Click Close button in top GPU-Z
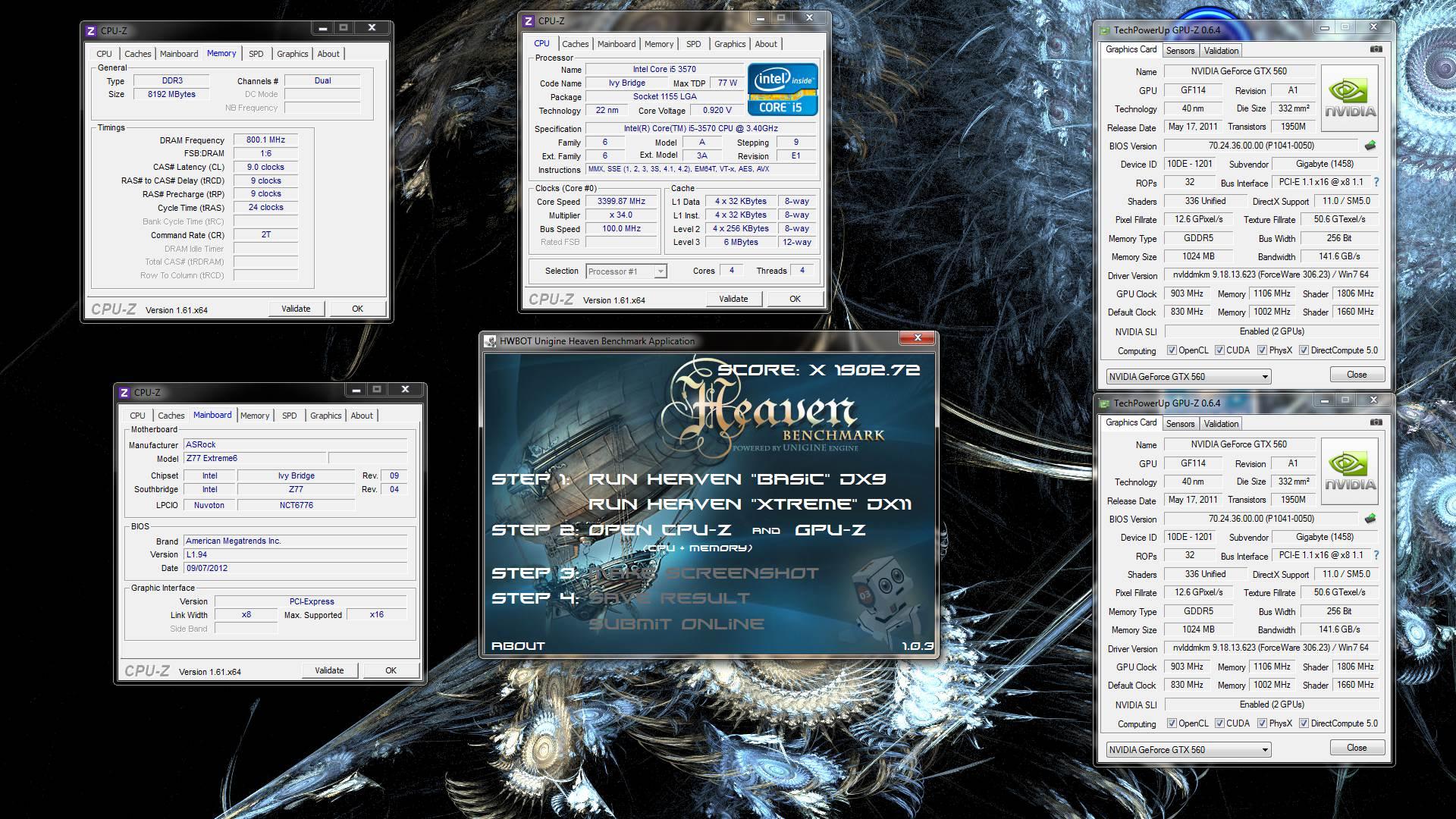 pos(1357,375)
